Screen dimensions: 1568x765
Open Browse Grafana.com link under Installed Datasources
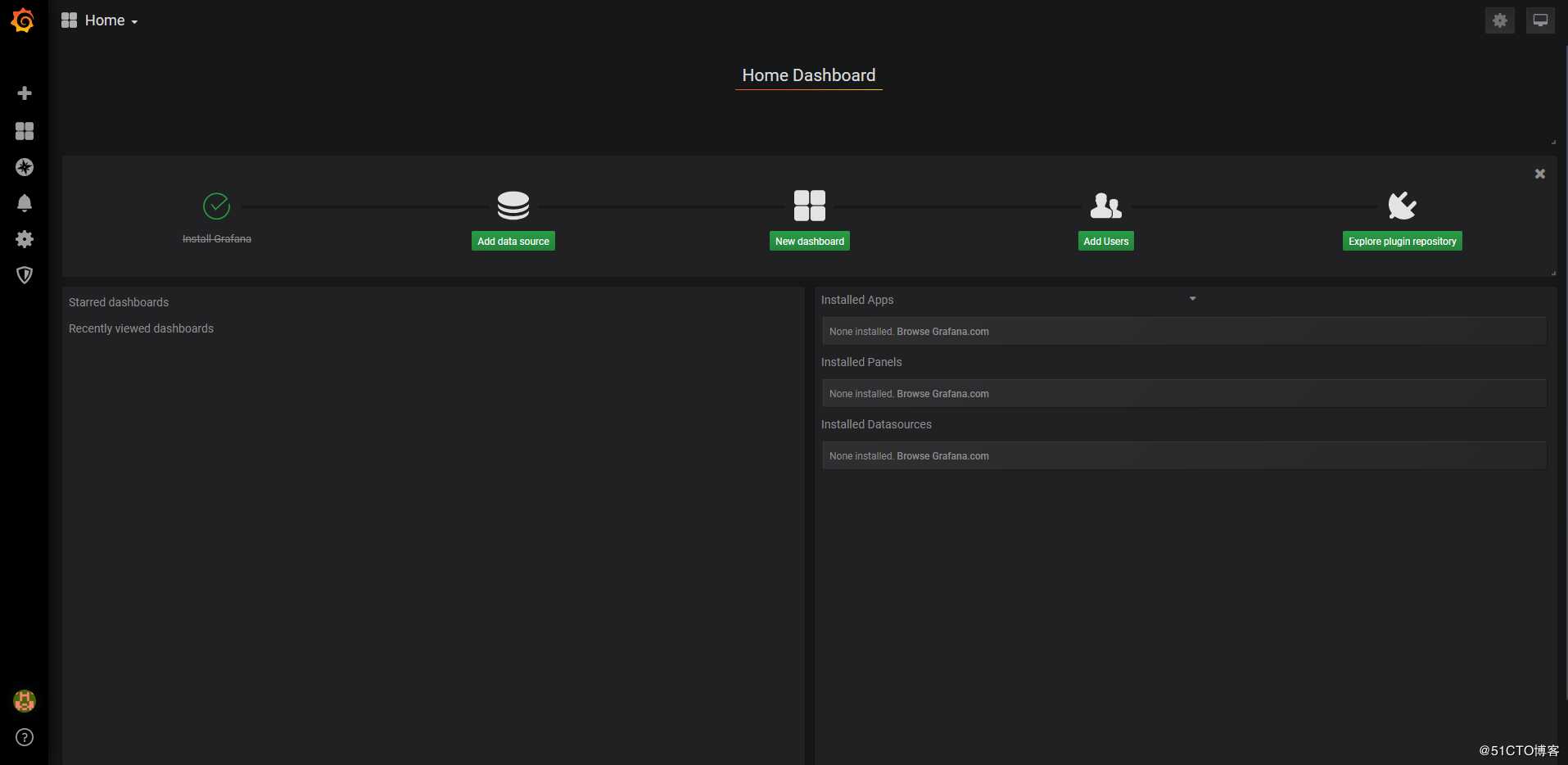coord(942,456)
